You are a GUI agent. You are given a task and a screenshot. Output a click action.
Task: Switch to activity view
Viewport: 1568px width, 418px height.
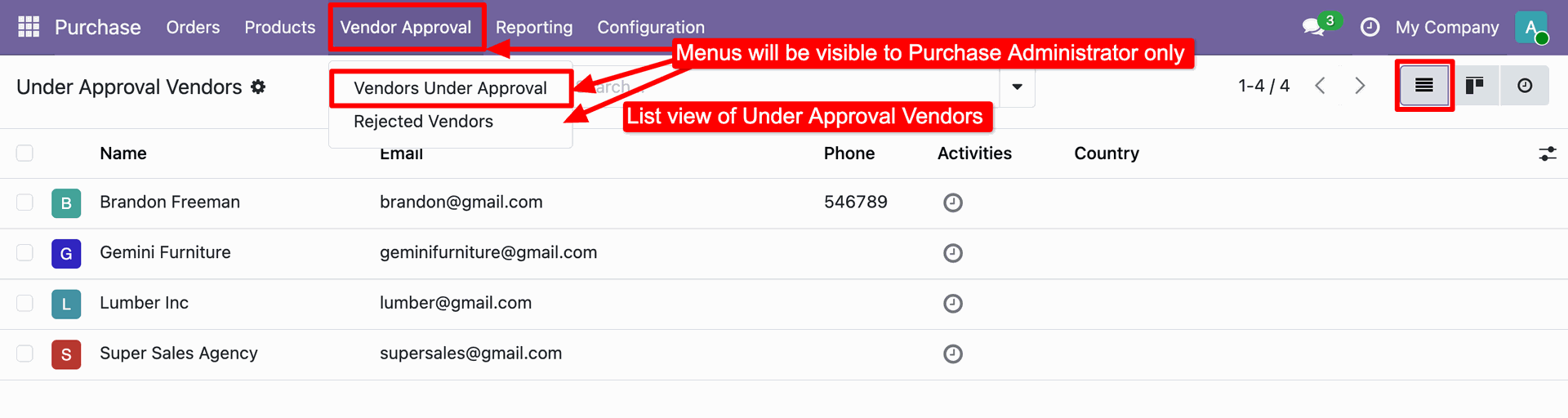tap(1524, 86)
